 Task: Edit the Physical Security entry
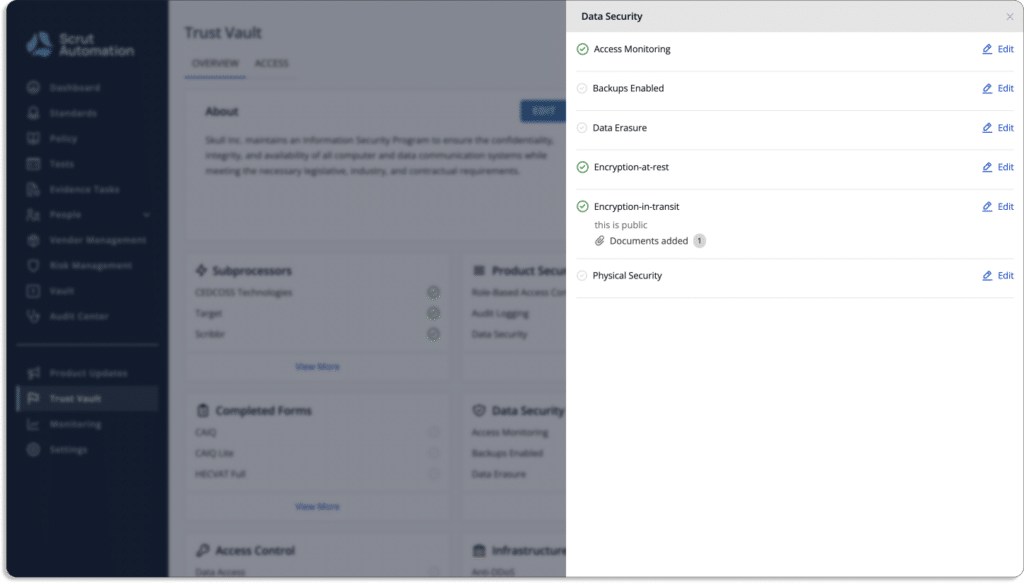pyautogui.click(x=998, y=276)
